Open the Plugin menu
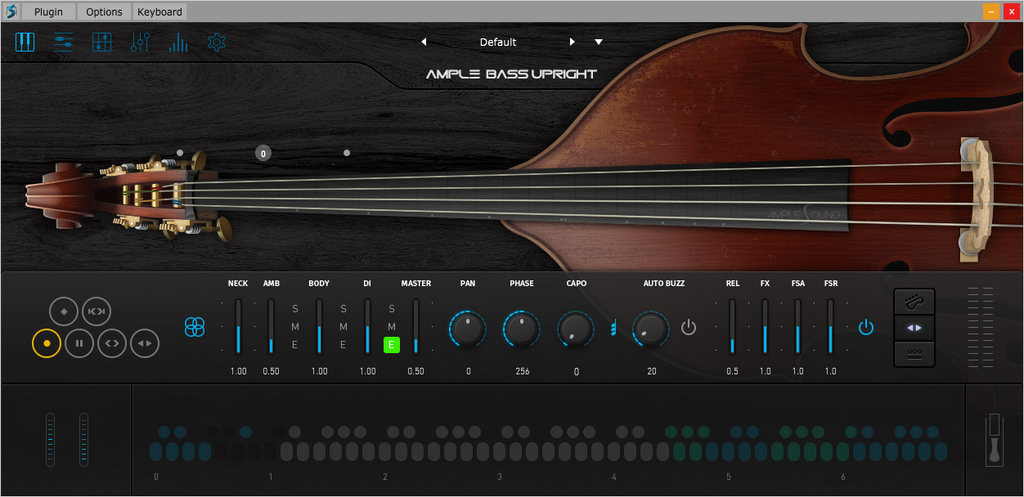This screenshot has width=1024, height=497. coord(48,12)
